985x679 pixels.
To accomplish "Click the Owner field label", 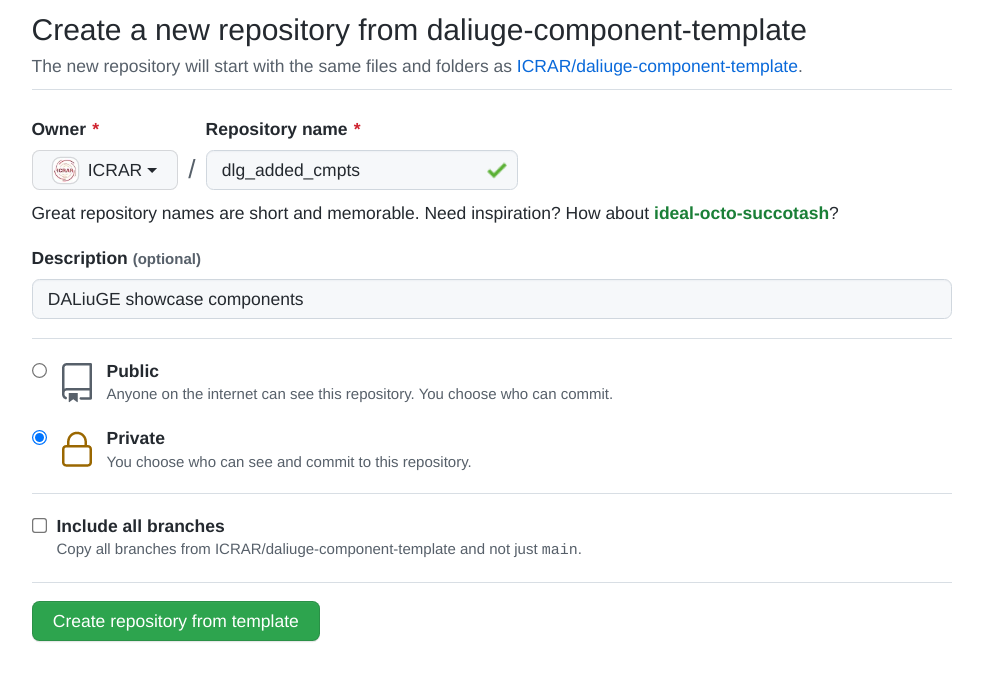I will 58,129.
